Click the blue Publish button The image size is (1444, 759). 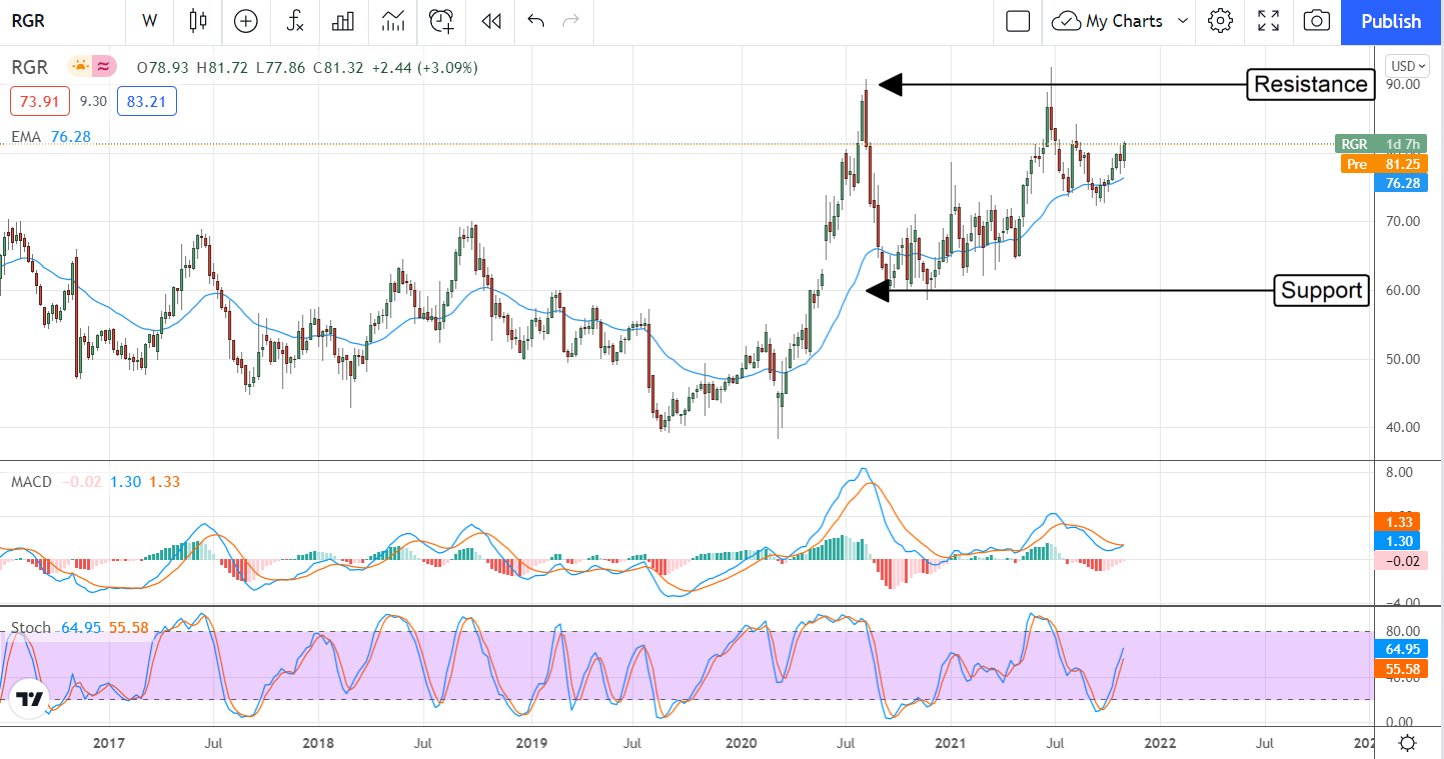click(x=1391, y=21)
